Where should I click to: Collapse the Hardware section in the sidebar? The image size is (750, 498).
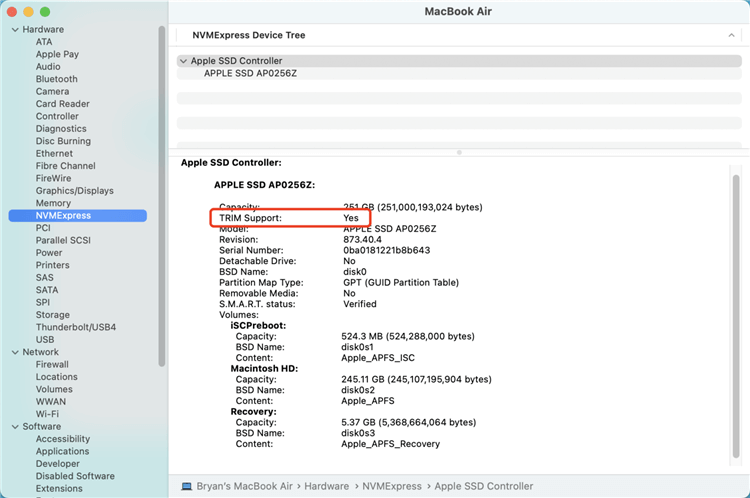pos(15,30)
